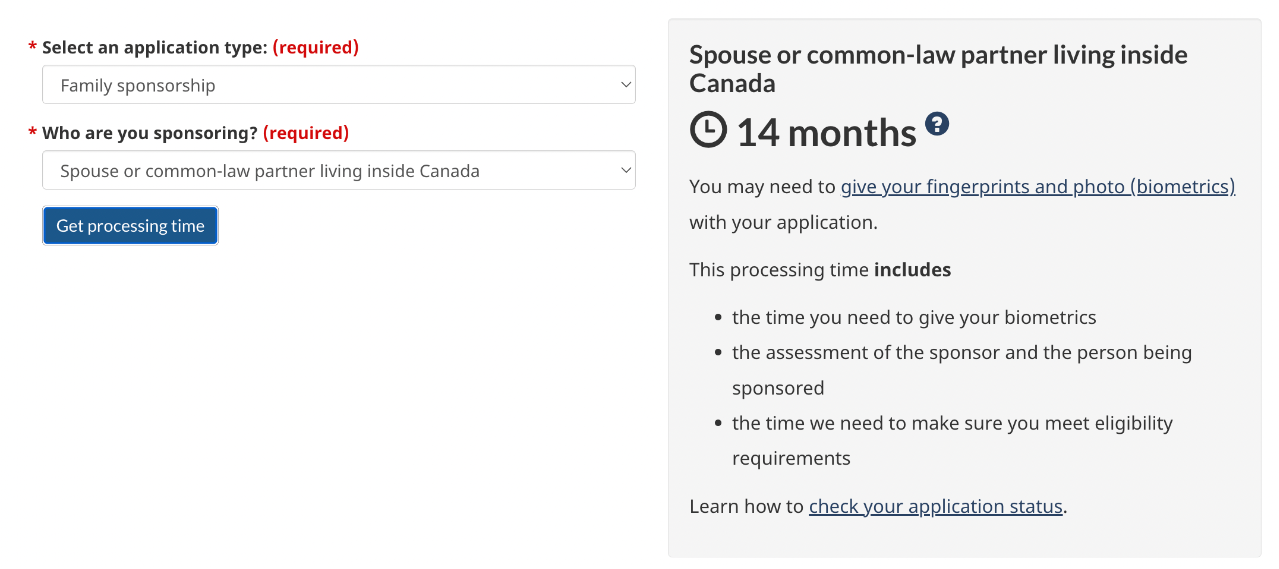
Task: Click the chevron on application type dropdown
Action: tap(626, 85)
